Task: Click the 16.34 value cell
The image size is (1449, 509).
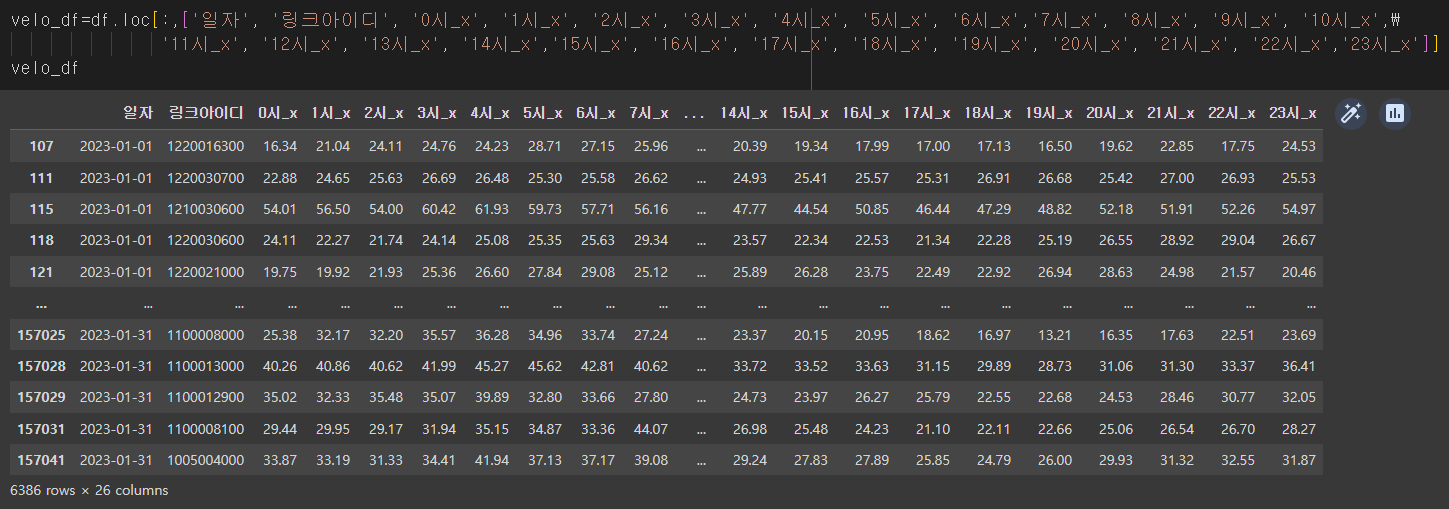Action: click(x=280, y=146)
